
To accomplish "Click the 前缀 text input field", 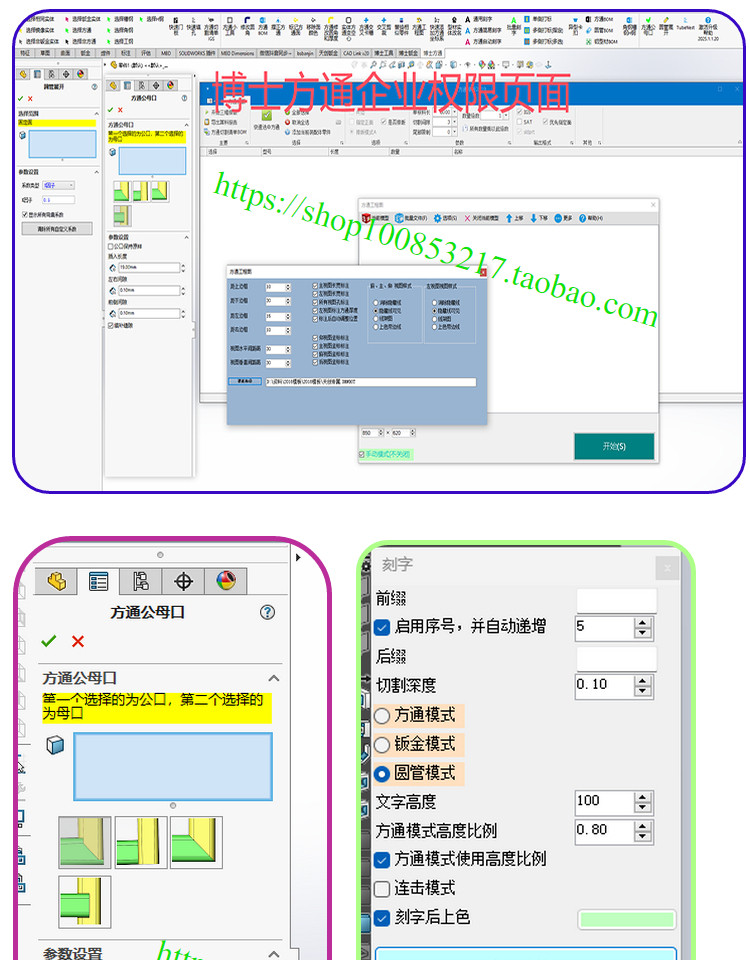I will pos(617,600).
